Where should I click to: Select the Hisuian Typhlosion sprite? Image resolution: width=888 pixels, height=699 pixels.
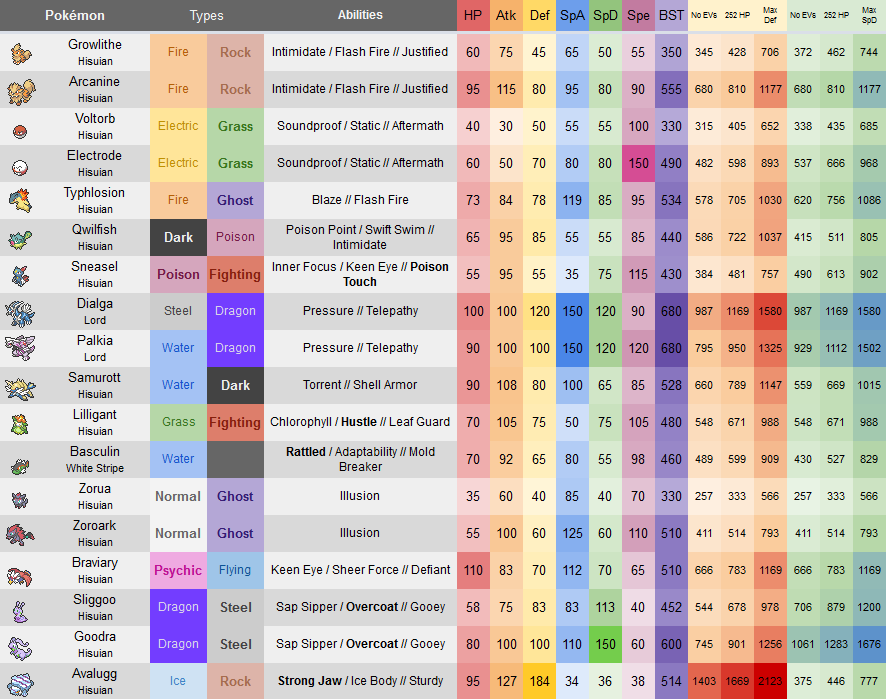(20, 201)
